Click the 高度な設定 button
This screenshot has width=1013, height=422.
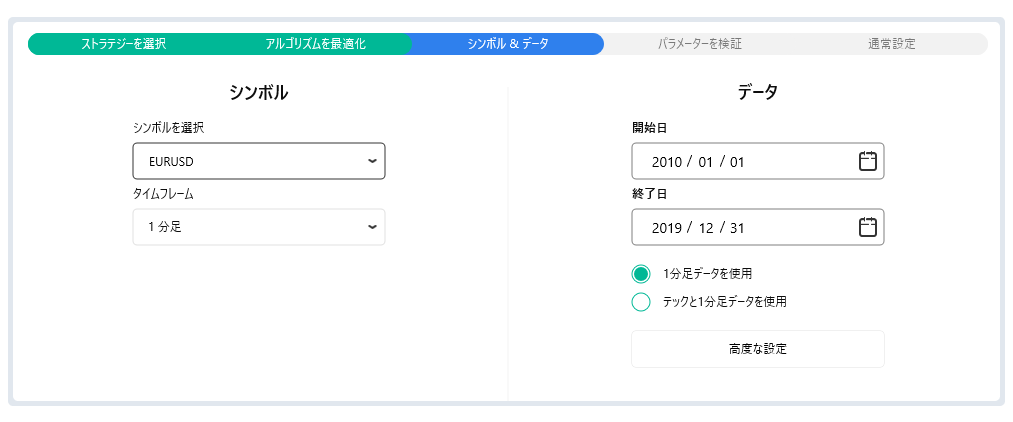pyautogui.click(x=757, y=349)
